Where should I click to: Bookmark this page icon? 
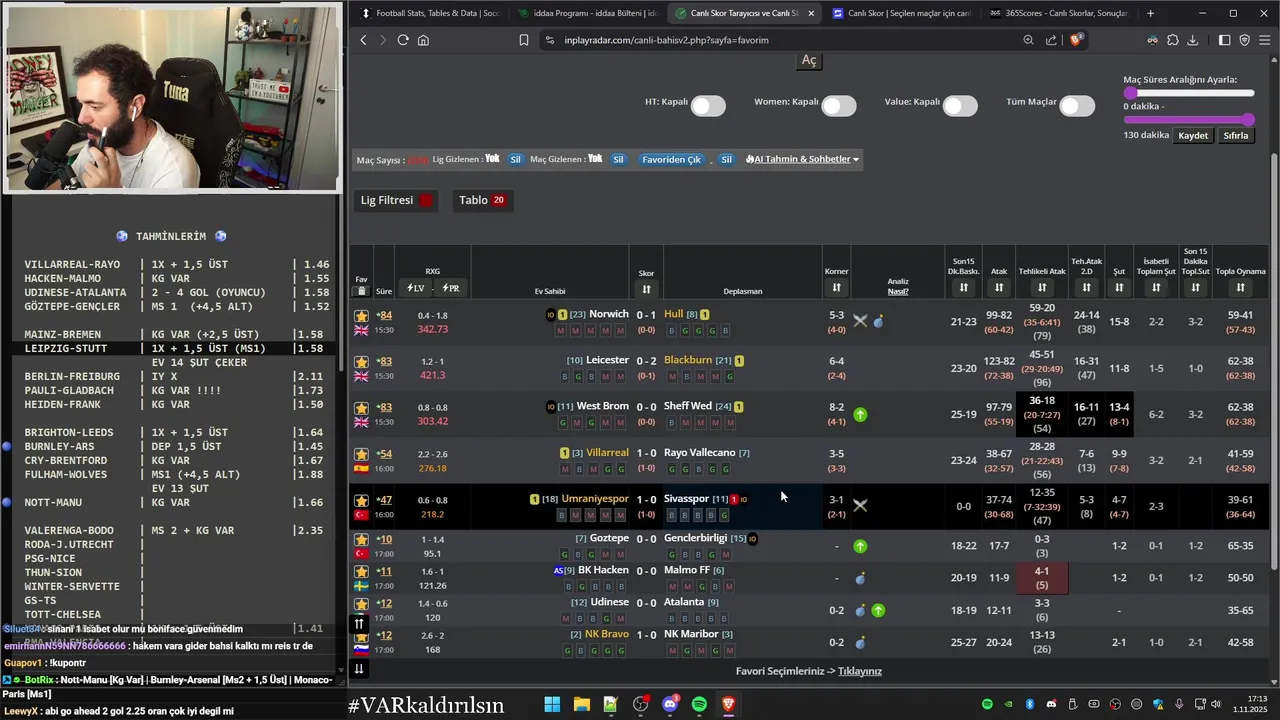pos(523,40)
